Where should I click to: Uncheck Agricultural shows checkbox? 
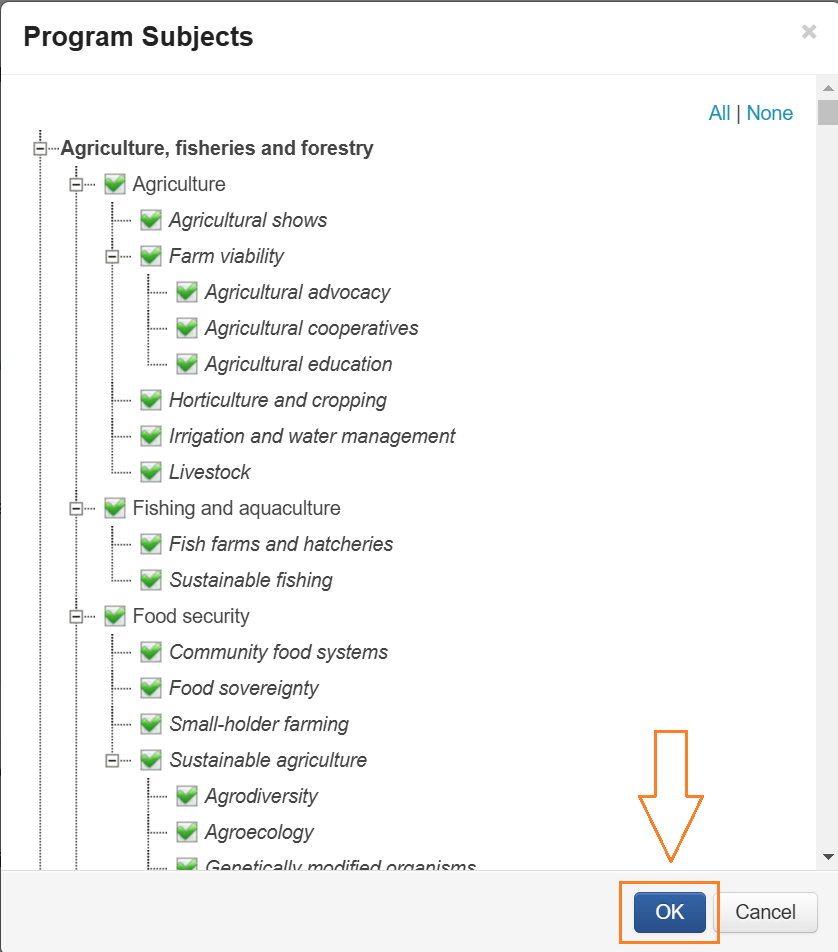151,220
